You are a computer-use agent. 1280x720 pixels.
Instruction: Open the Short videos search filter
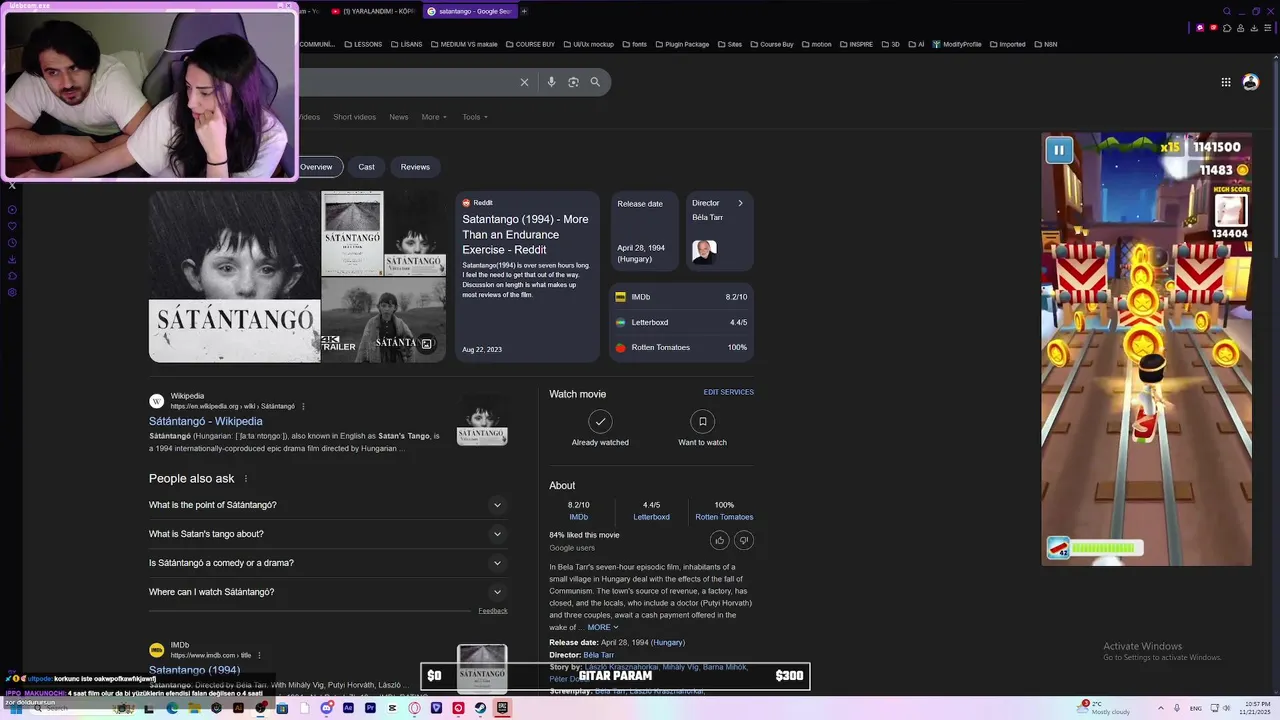354,117
